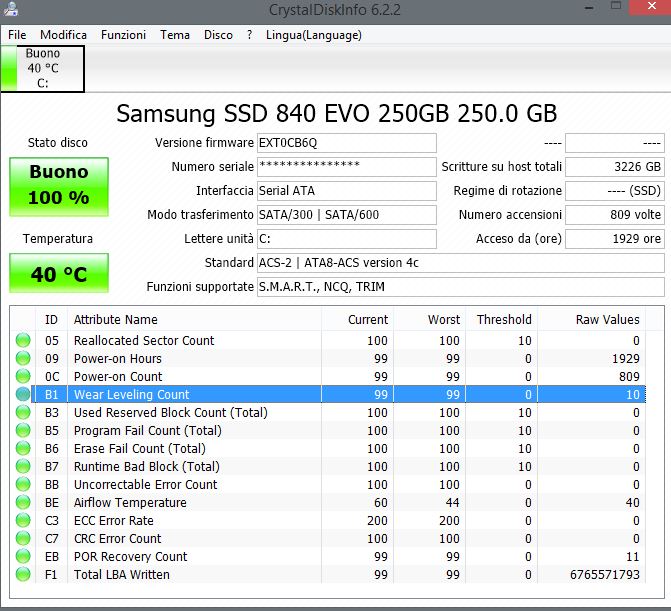Click status icon for Uncorrectable Error Count

click(23, 484)
